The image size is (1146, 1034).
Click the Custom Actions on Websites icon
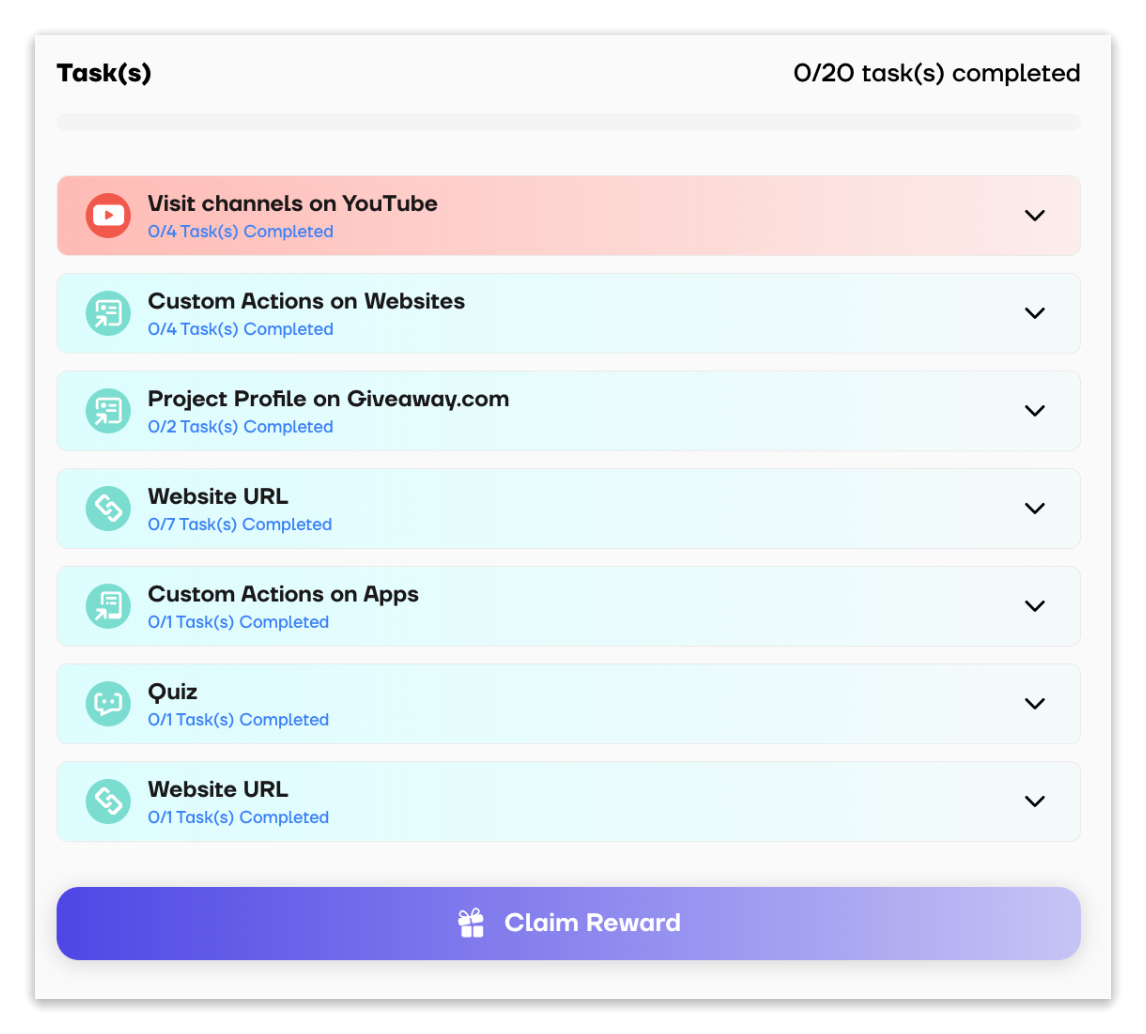(x=108, y=313)
